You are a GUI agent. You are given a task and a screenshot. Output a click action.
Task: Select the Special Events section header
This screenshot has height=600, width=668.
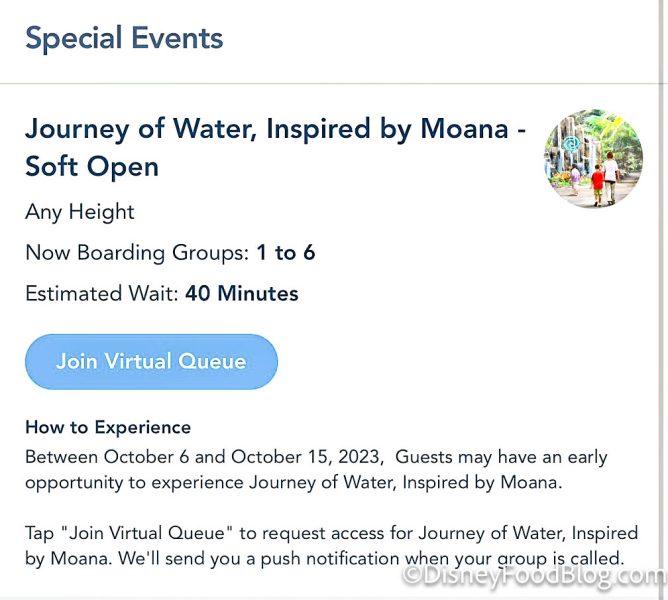[124, 39]
